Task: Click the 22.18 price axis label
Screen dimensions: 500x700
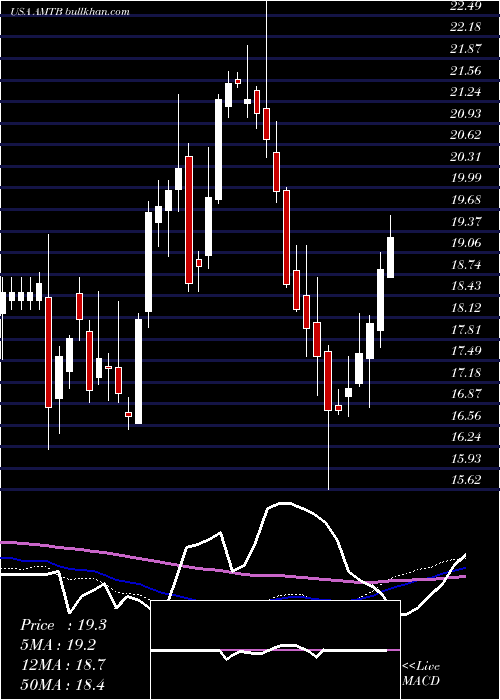Action: [x=466, y=27]
